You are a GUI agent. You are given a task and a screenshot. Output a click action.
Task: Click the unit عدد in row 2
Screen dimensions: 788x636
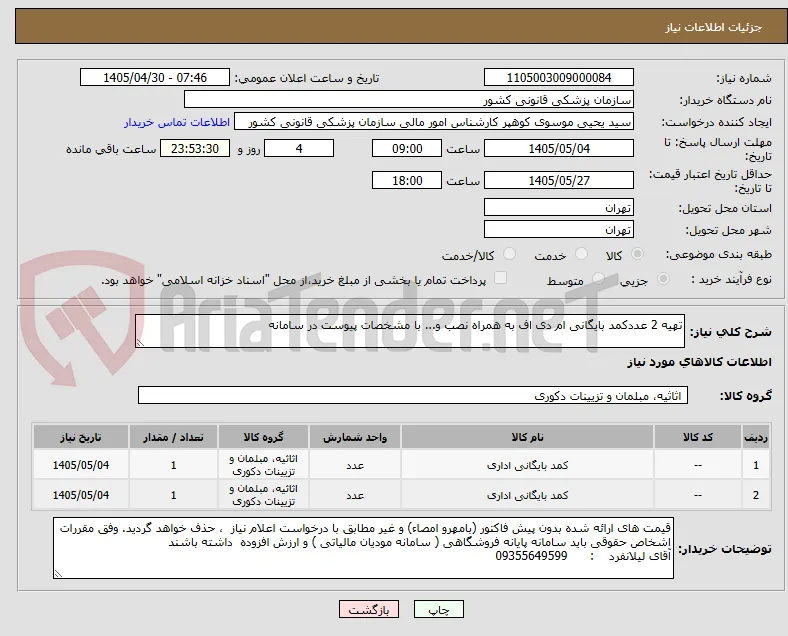[355, 496]
